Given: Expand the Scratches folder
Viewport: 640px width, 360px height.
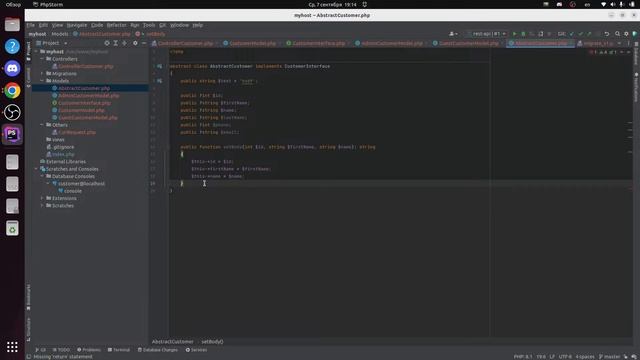Looking at the screenshot, I should 42,206.
